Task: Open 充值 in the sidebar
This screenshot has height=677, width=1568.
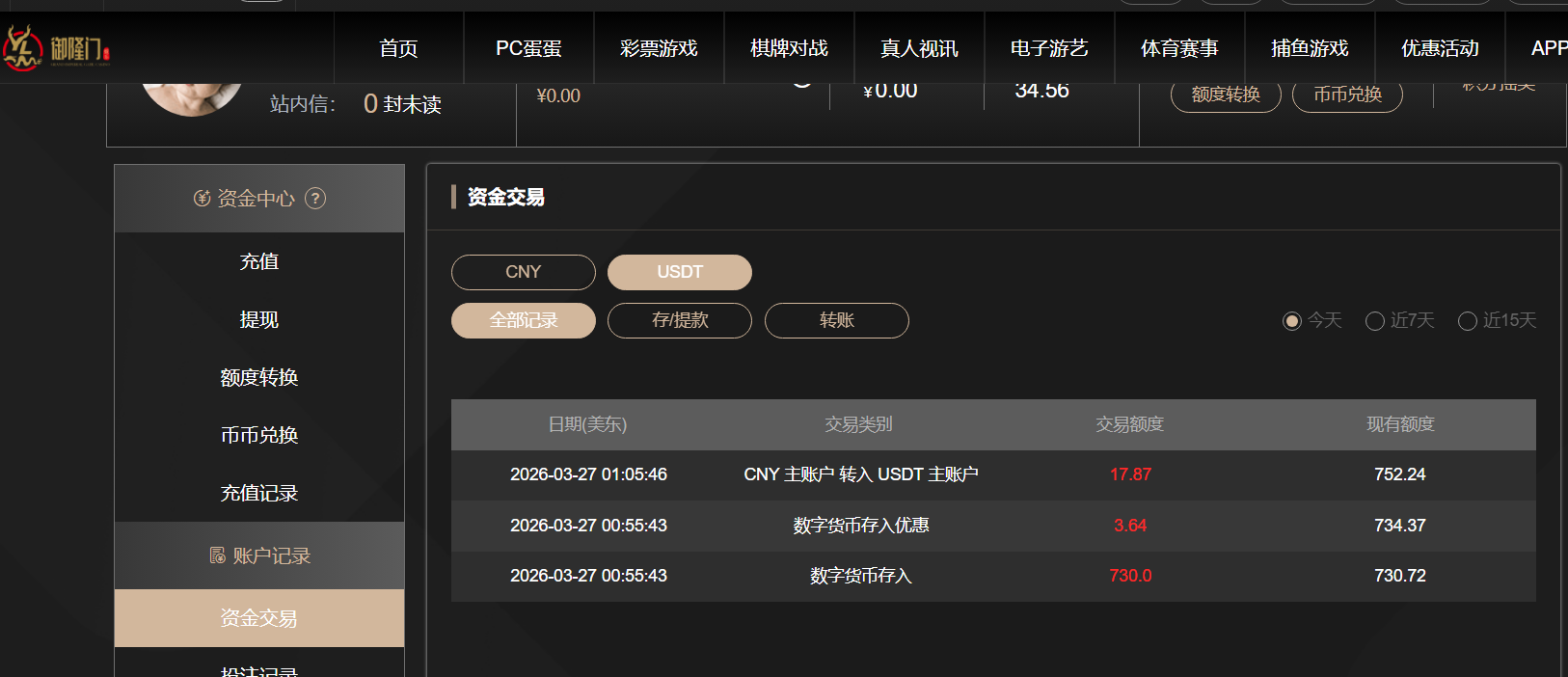Action: click(x=259, y=261)
